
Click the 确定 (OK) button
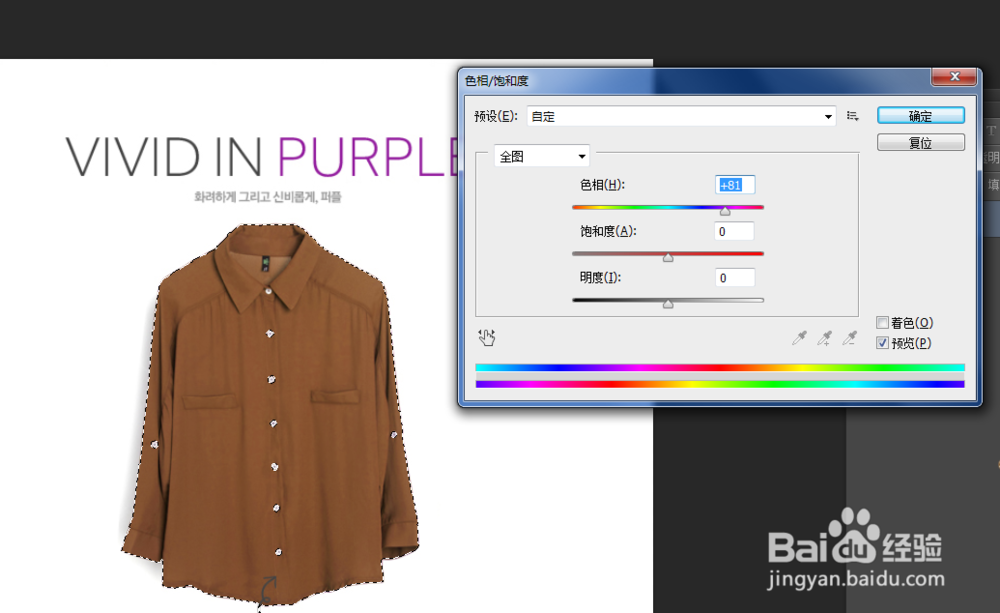click(921, 115)
